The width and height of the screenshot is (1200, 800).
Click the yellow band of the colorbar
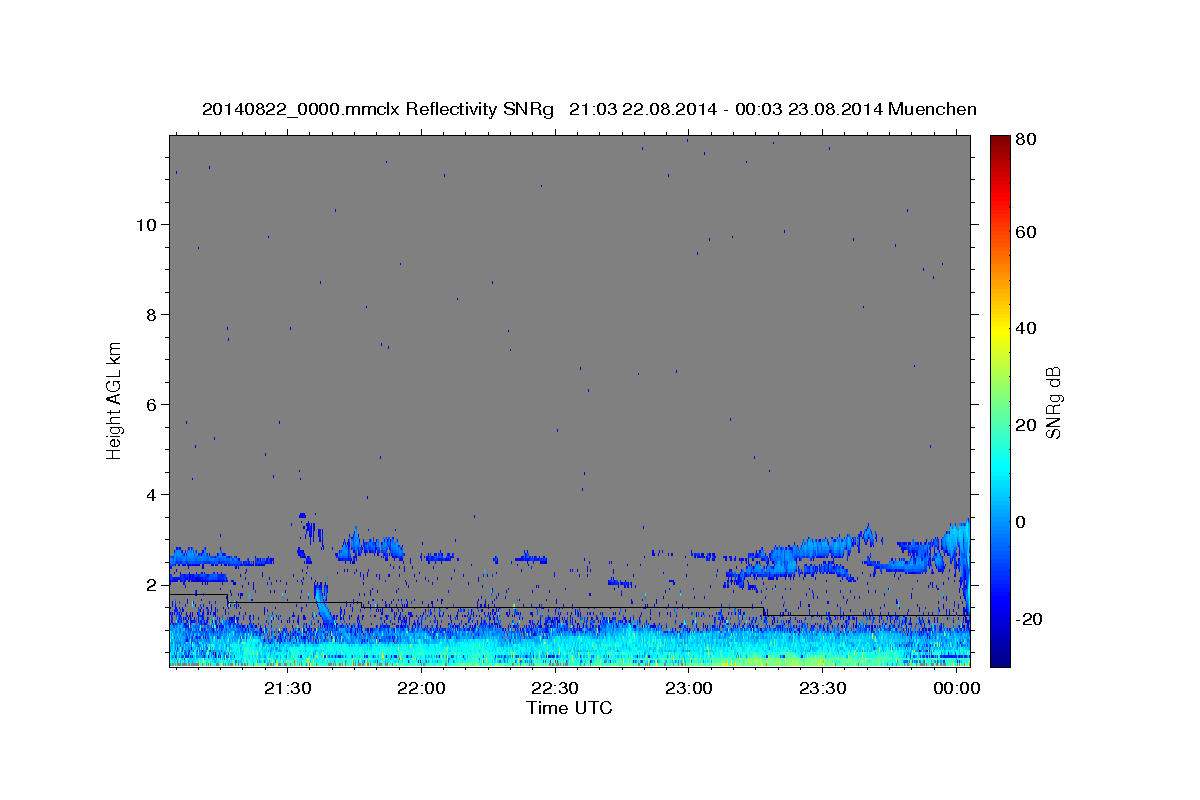1000,330
